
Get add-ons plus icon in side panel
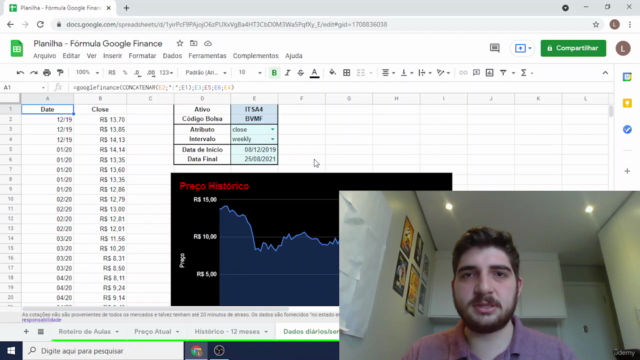pos(627,171)
